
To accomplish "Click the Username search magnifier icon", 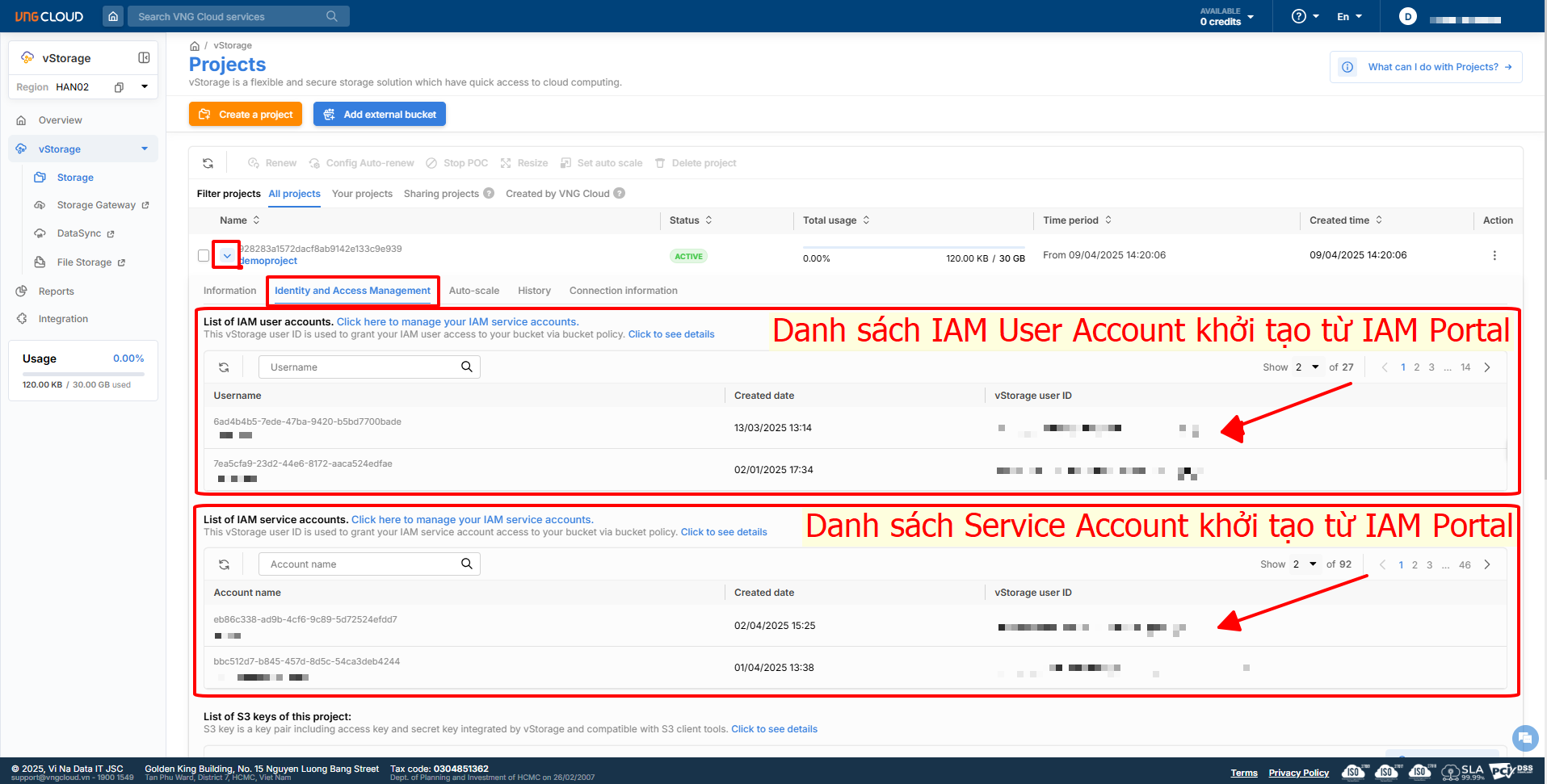I will pos(466,367).
